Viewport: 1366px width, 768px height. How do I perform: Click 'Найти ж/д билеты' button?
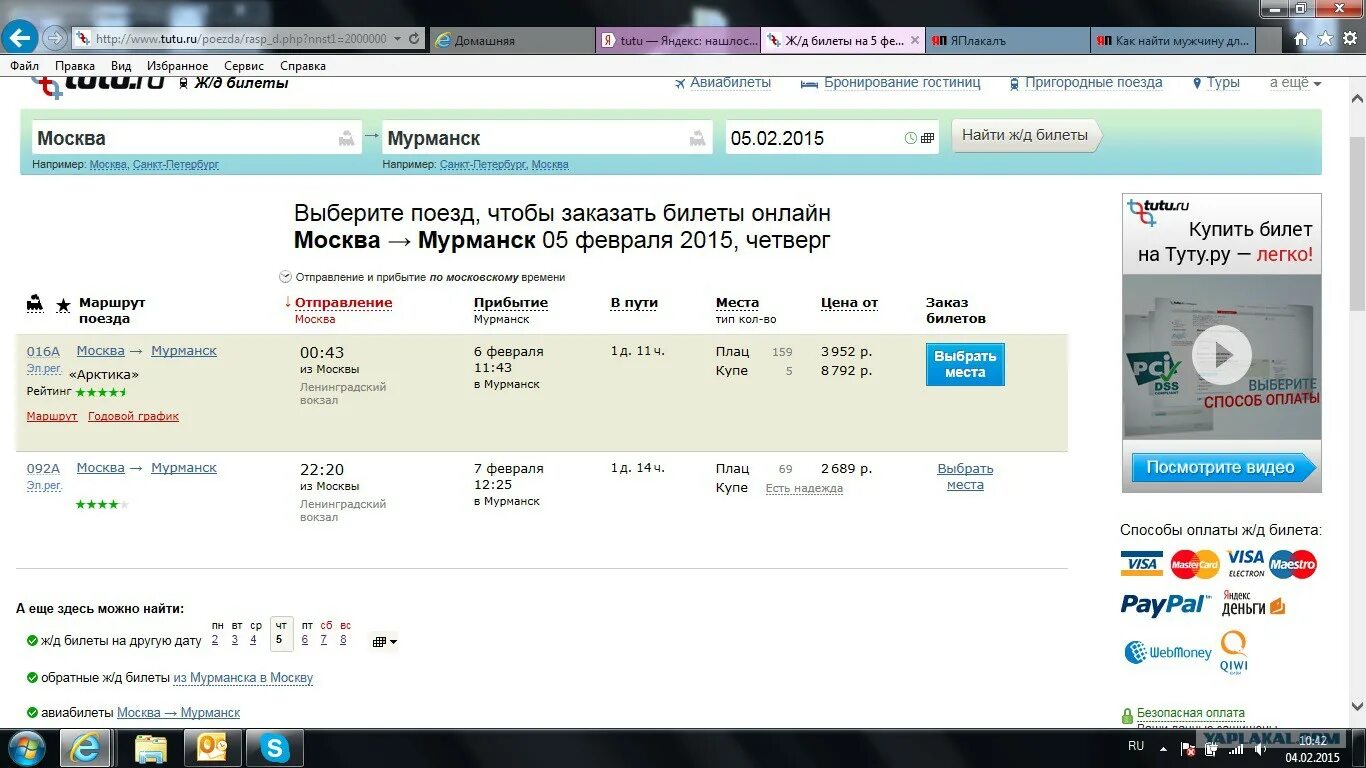1025,135
